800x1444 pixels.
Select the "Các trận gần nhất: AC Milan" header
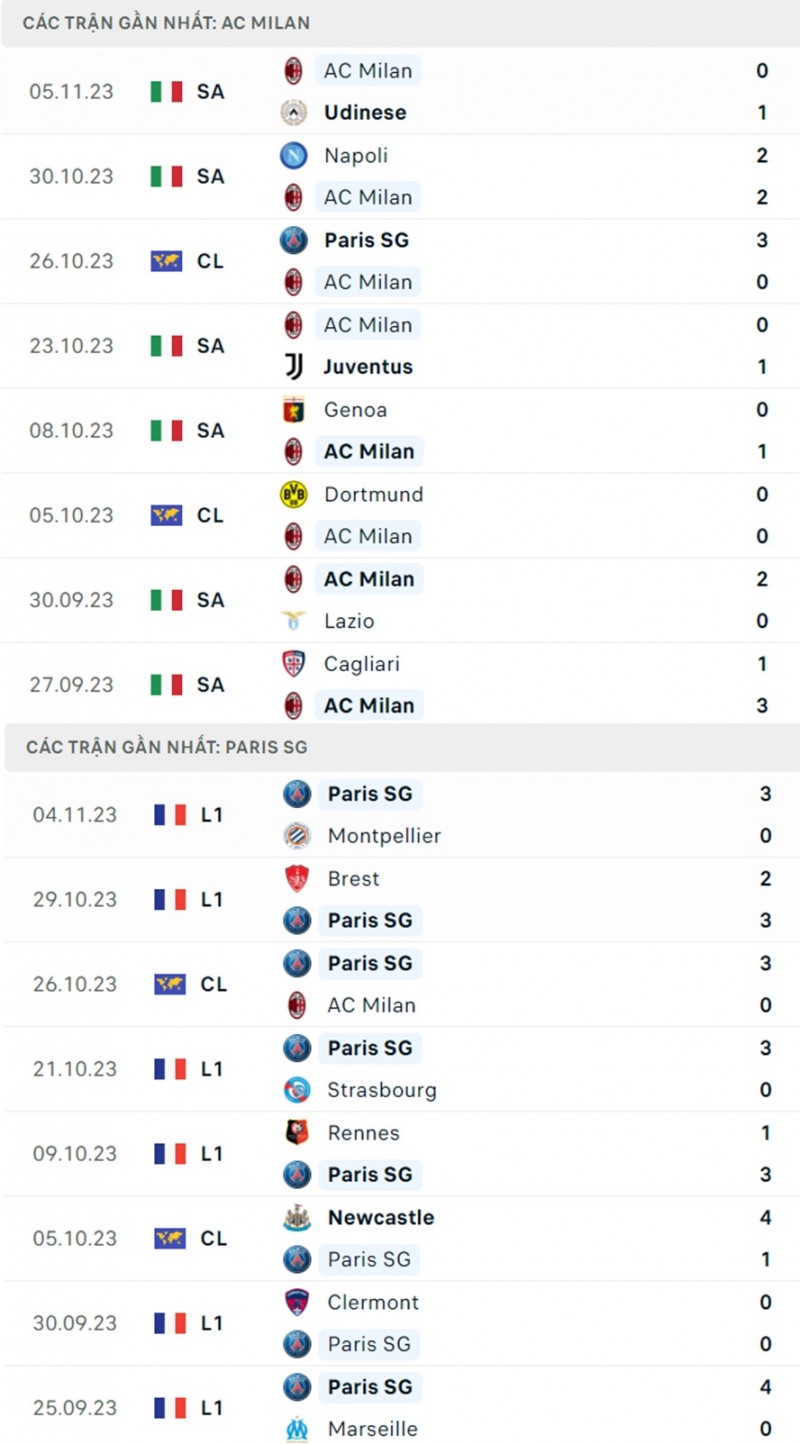click(x=166, y=22)
